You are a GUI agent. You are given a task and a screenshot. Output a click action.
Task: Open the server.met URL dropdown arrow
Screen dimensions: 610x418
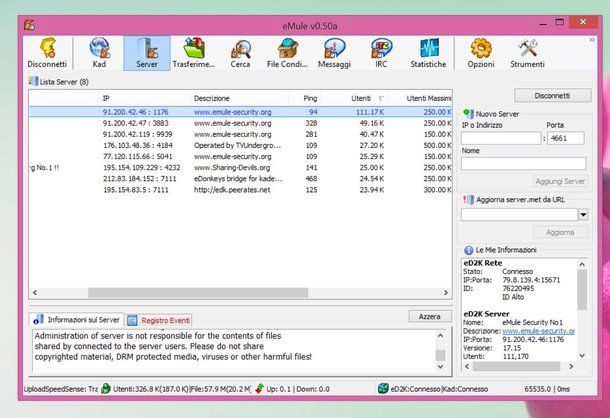pyautogui.click(x=583, y=214)
